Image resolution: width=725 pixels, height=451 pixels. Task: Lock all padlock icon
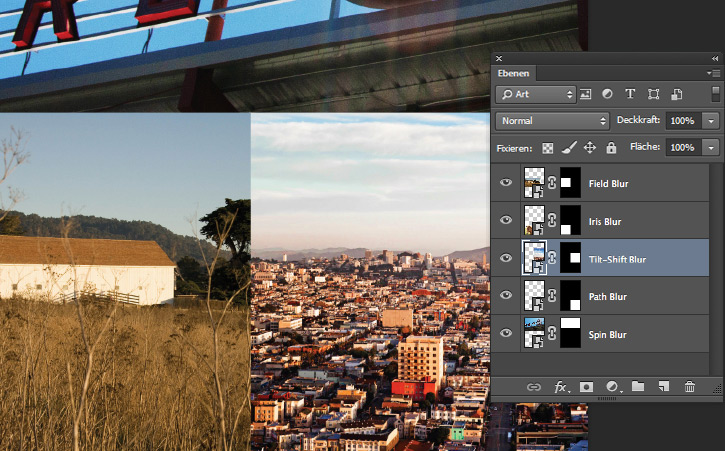(611, 148)
